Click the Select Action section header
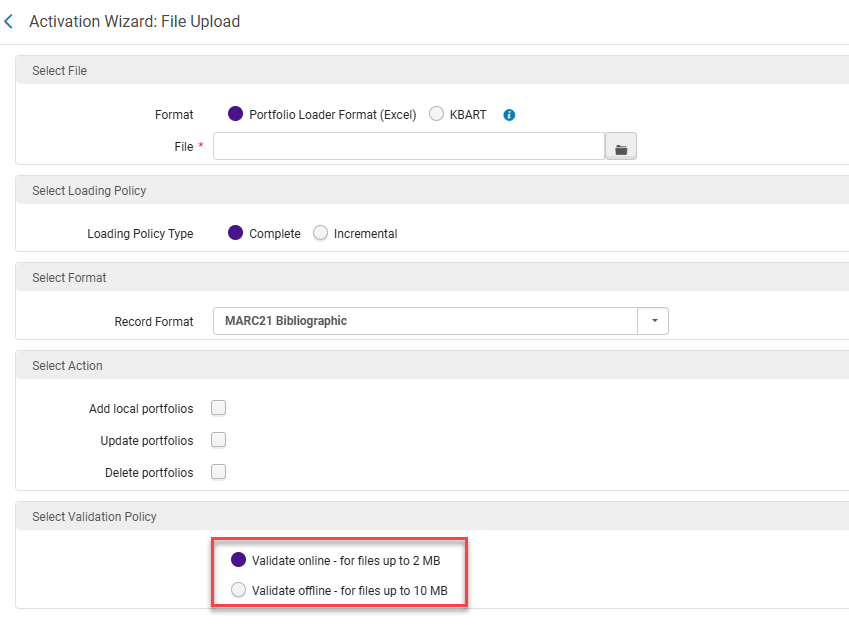The height and width of the screenshot is (644, 849). tap(67, 365)
